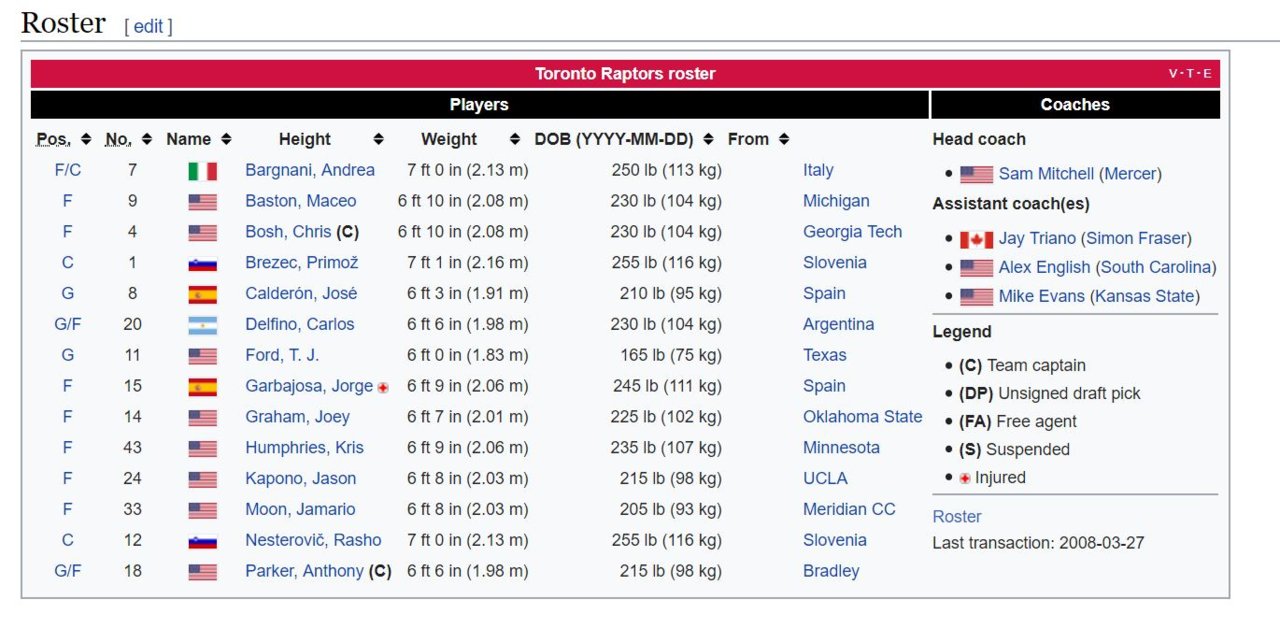Click the V view-template link
Image resolution: width=1280 pixels, height=628 pixels.
(1173, 73)
